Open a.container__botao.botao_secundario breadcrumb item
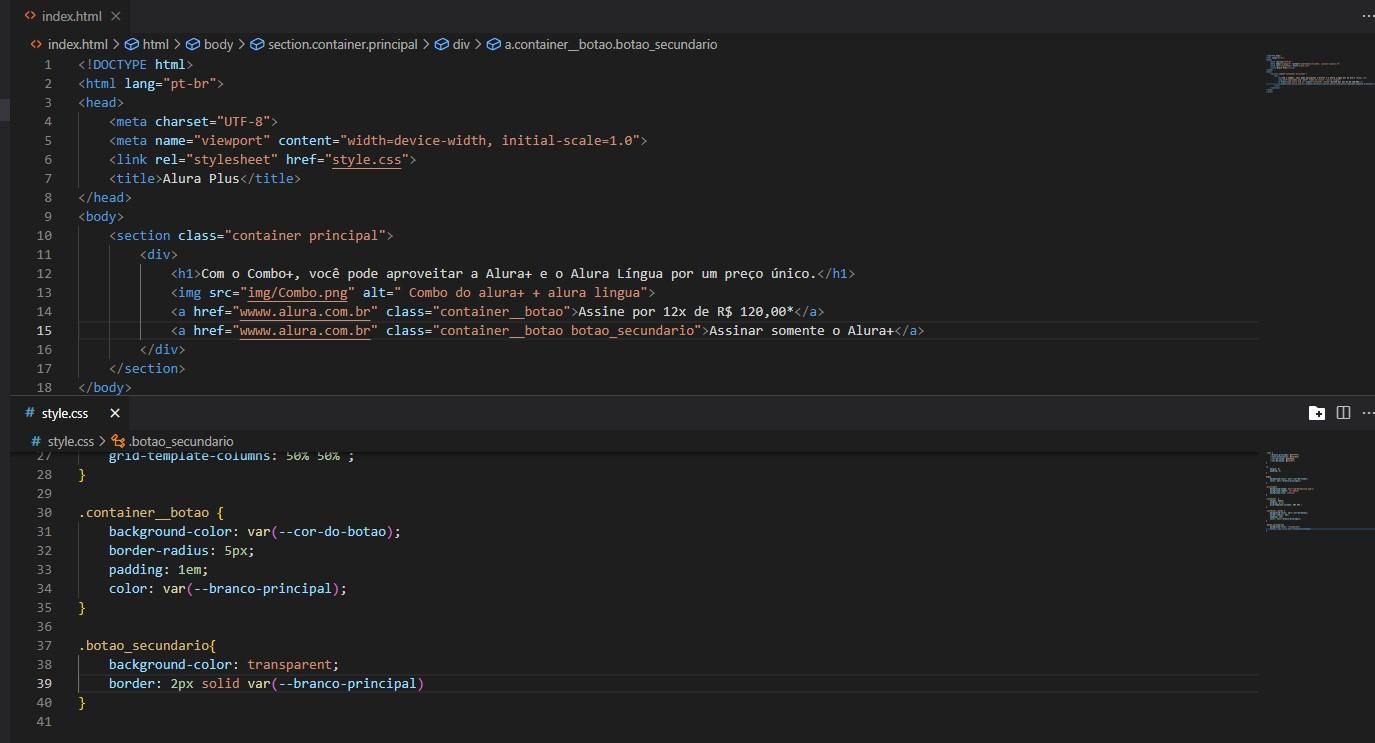Screen dimensions: 1375x743 click(602, 44)
